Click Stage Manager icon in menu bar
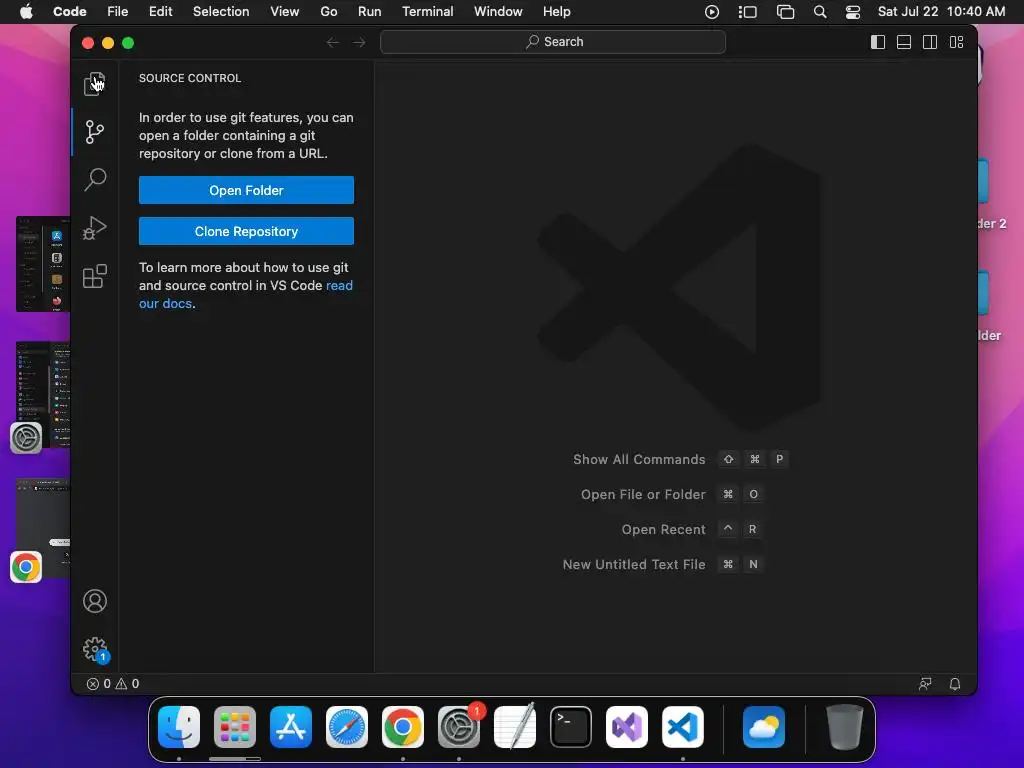 pos(747,12)
